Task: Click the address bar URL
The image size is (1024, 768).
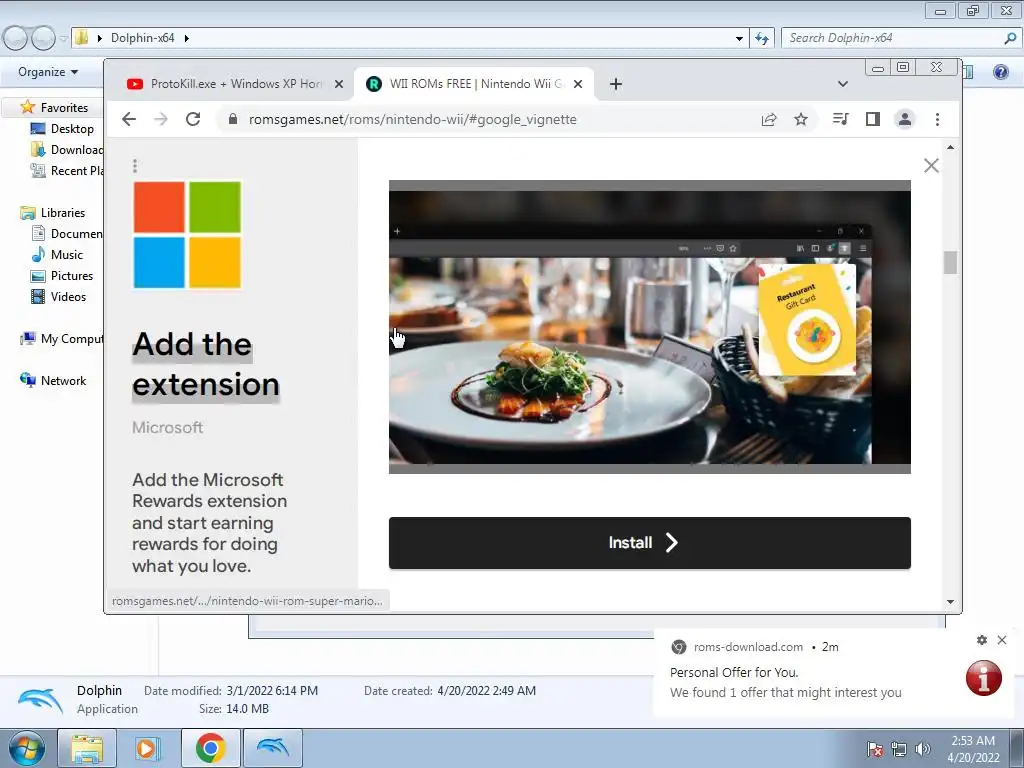Action: [413, 120]
